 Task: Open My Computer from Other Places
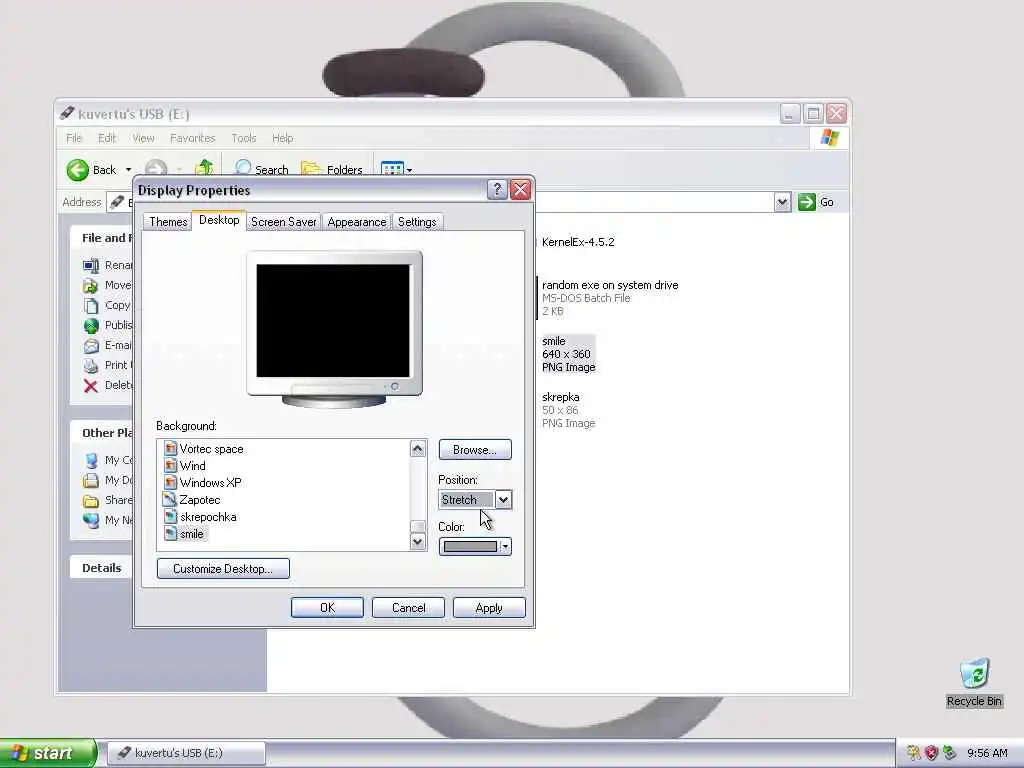[x=91, y=460]
